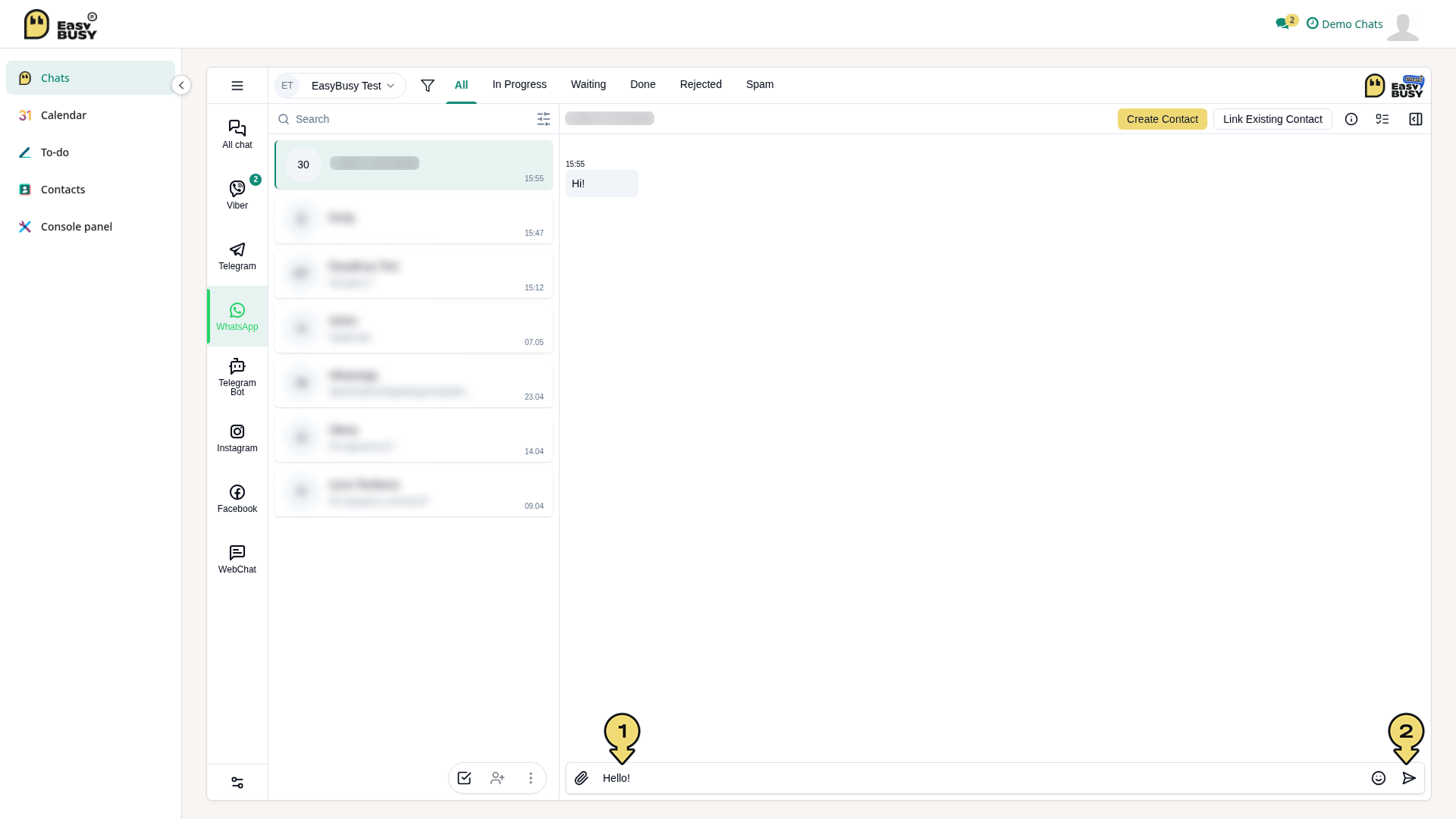1456x819 pixels.
Task: Open the three-dot more options menu
Action: click(531, 778)
